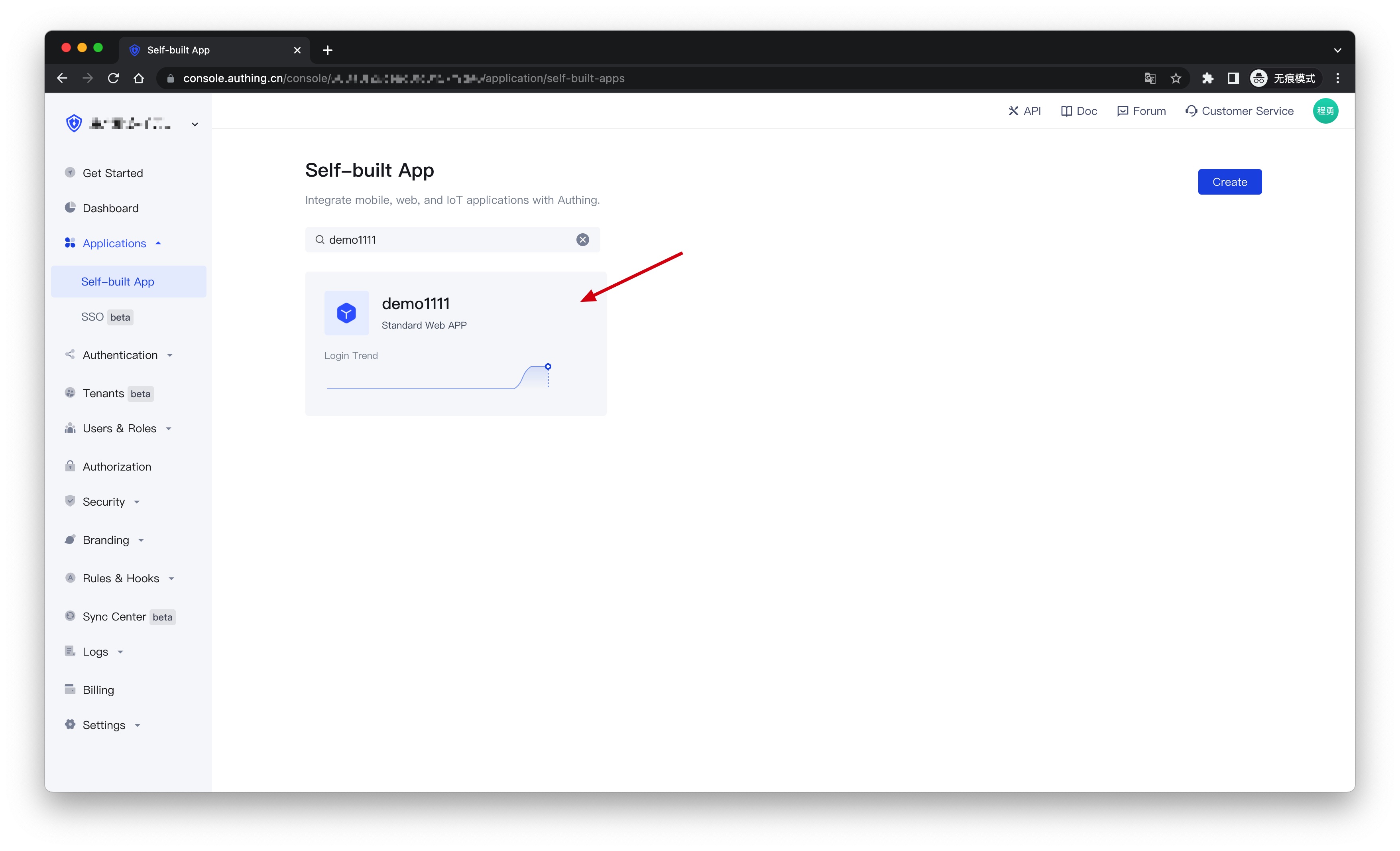This screenshot has width=1400, height=851.
Task: Click the browser forward arrow
Action: coord(88,78)
